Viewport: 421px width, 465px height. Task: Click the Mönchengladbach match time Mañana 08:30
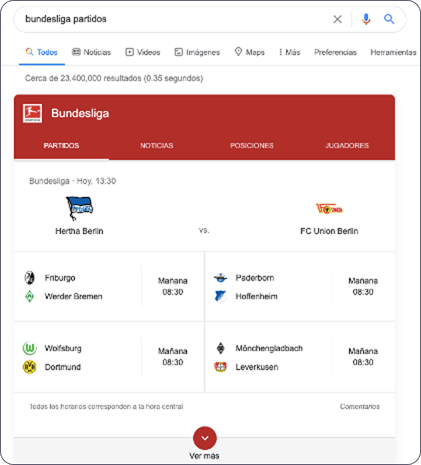[363, 357]
